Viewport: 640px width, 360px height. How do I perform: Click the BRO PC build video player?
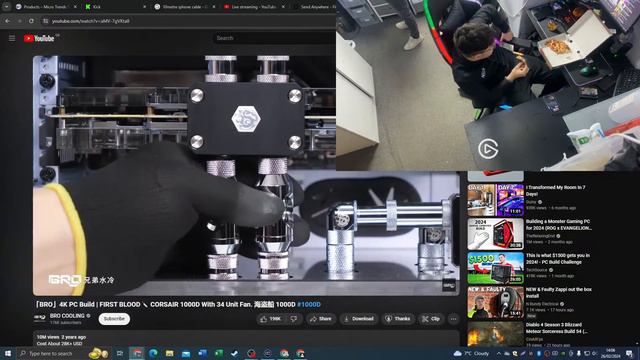[246, 176]
